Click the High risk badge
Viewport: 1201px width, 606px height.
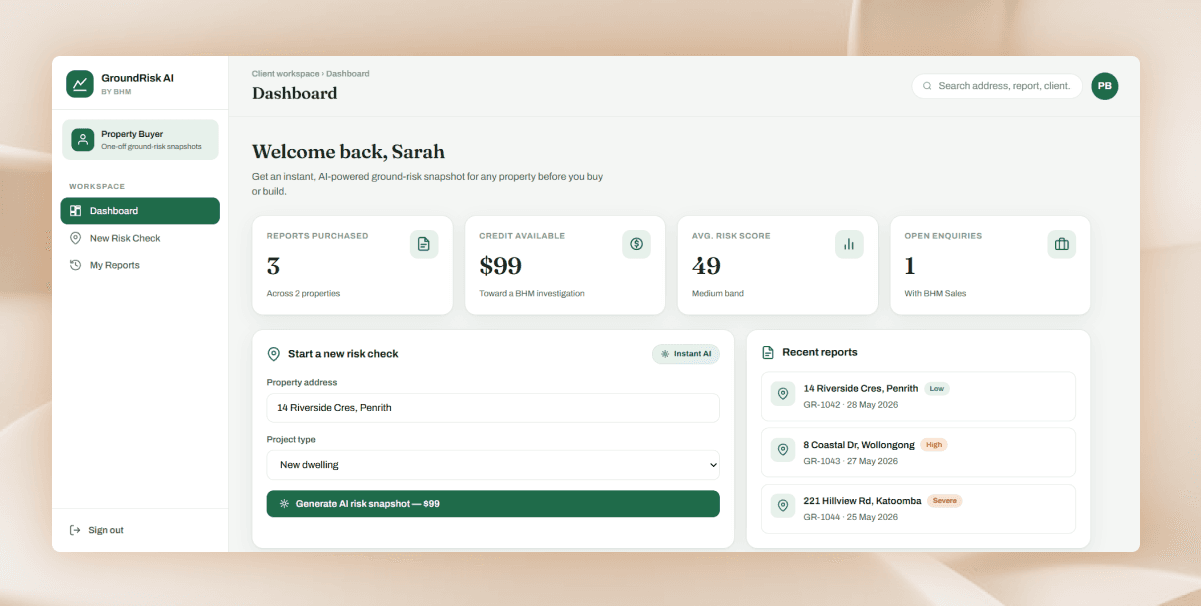933,444
